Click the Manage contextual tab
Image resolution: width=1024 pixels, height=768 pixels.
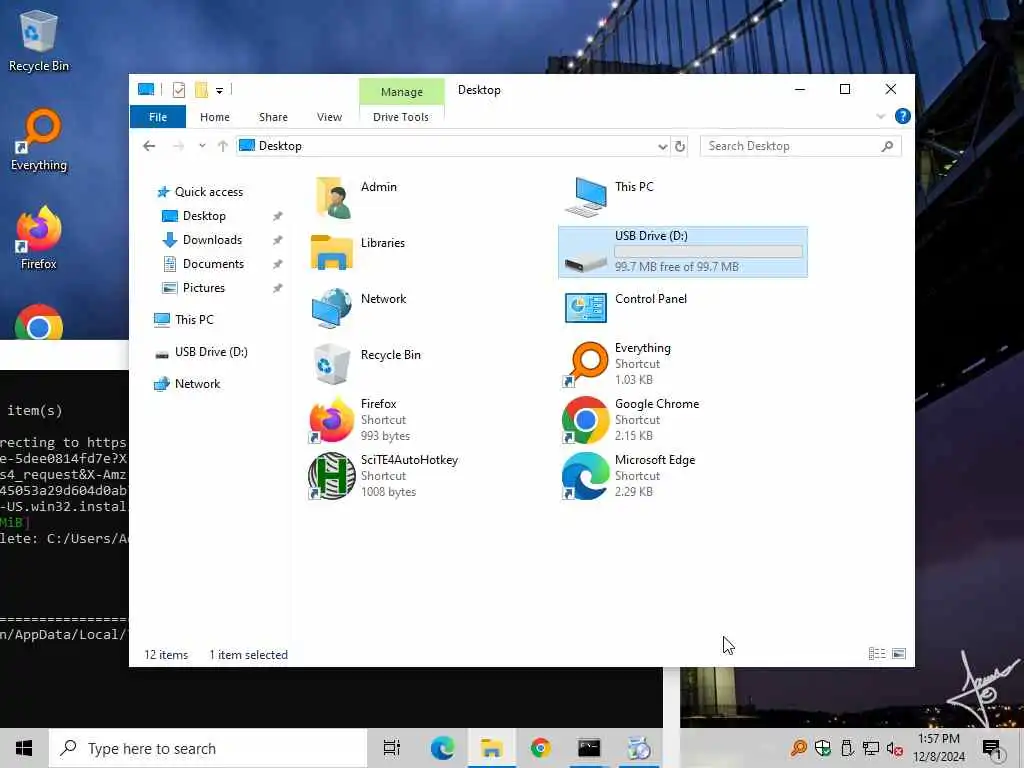[402, 92]
